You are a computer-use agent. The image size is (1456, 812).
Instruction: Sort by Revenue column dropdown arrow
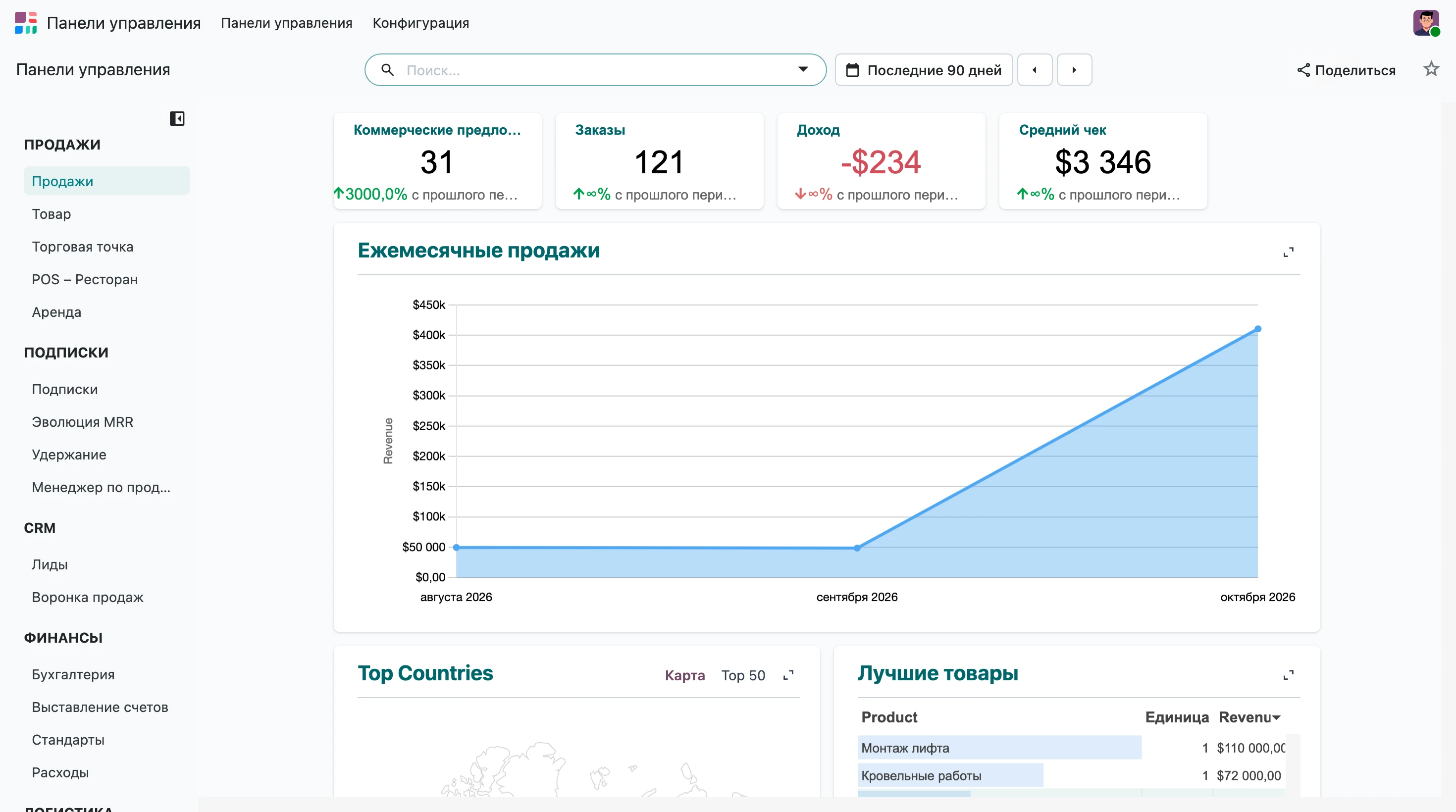(x=1276, y=717)
